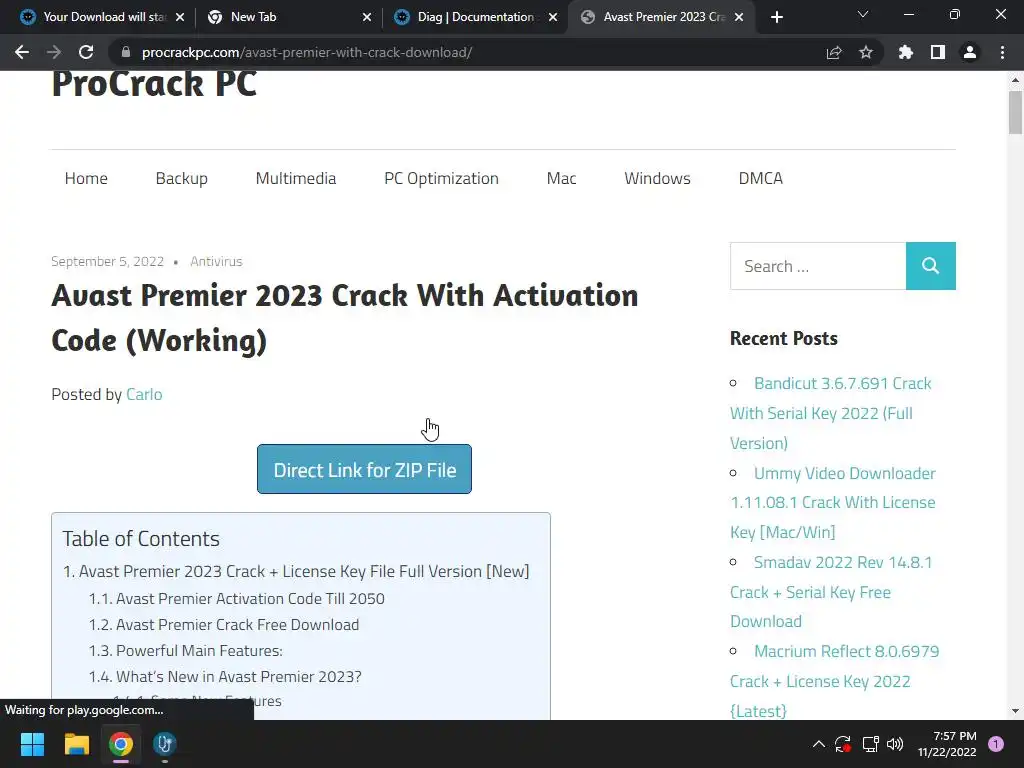Close the Diag Documentation tab
1024x768 pixels.
pyautogui.click(x=553, y=17)
